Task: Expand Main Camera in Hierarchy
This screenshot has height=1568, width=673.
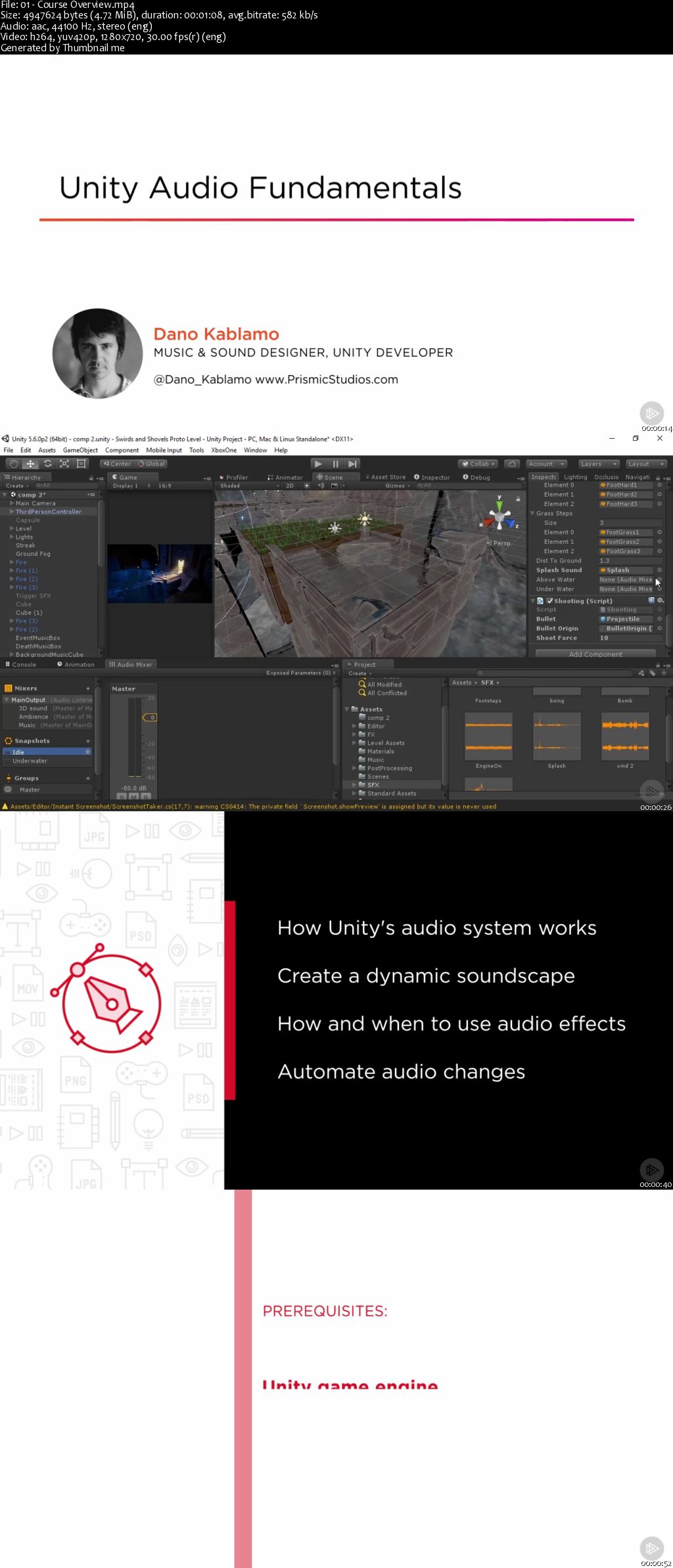Action: point(11,504)
